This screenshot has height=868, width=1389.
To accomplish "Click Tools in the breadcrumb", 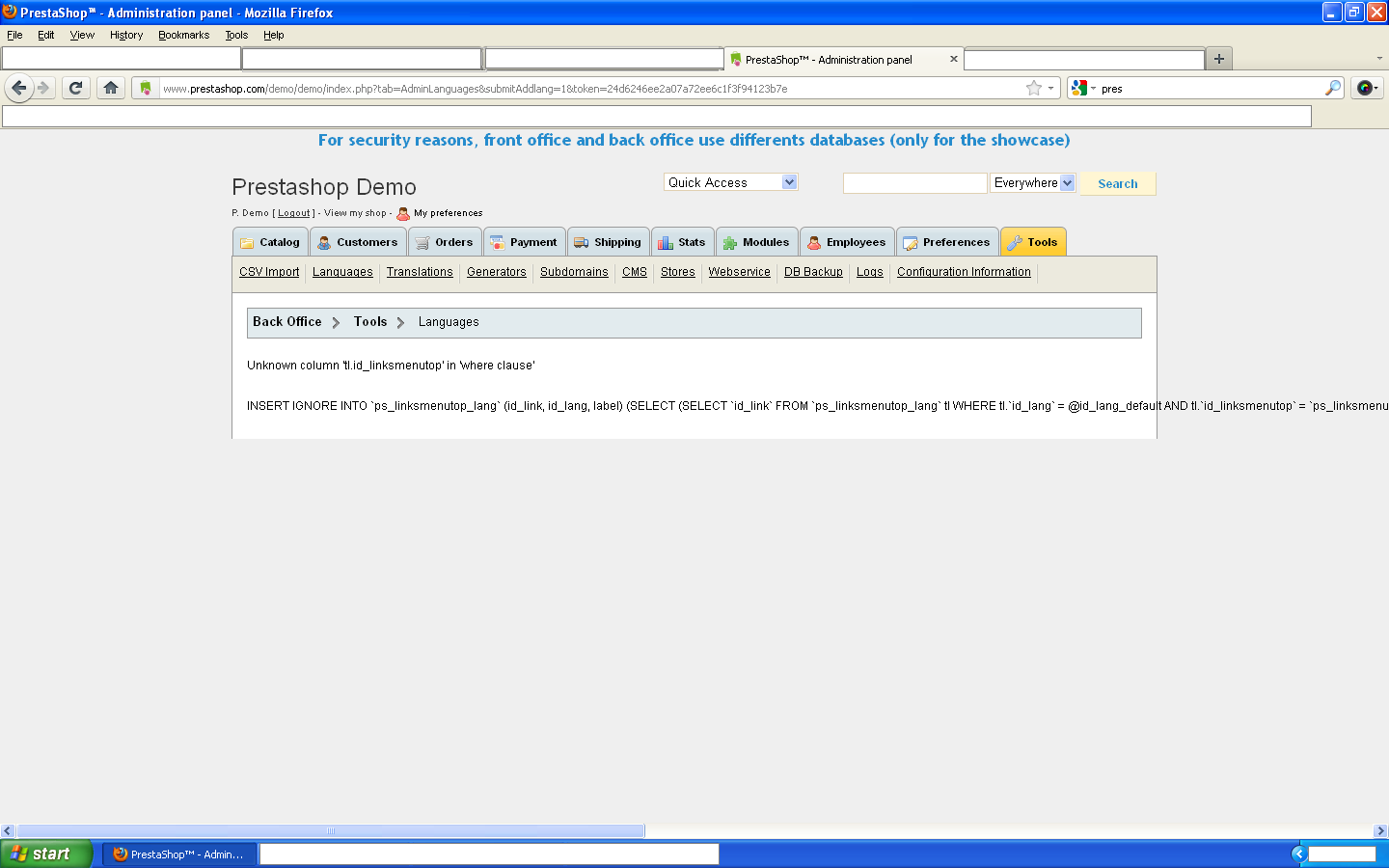I will pyautogui.click(x=370, y=322).
